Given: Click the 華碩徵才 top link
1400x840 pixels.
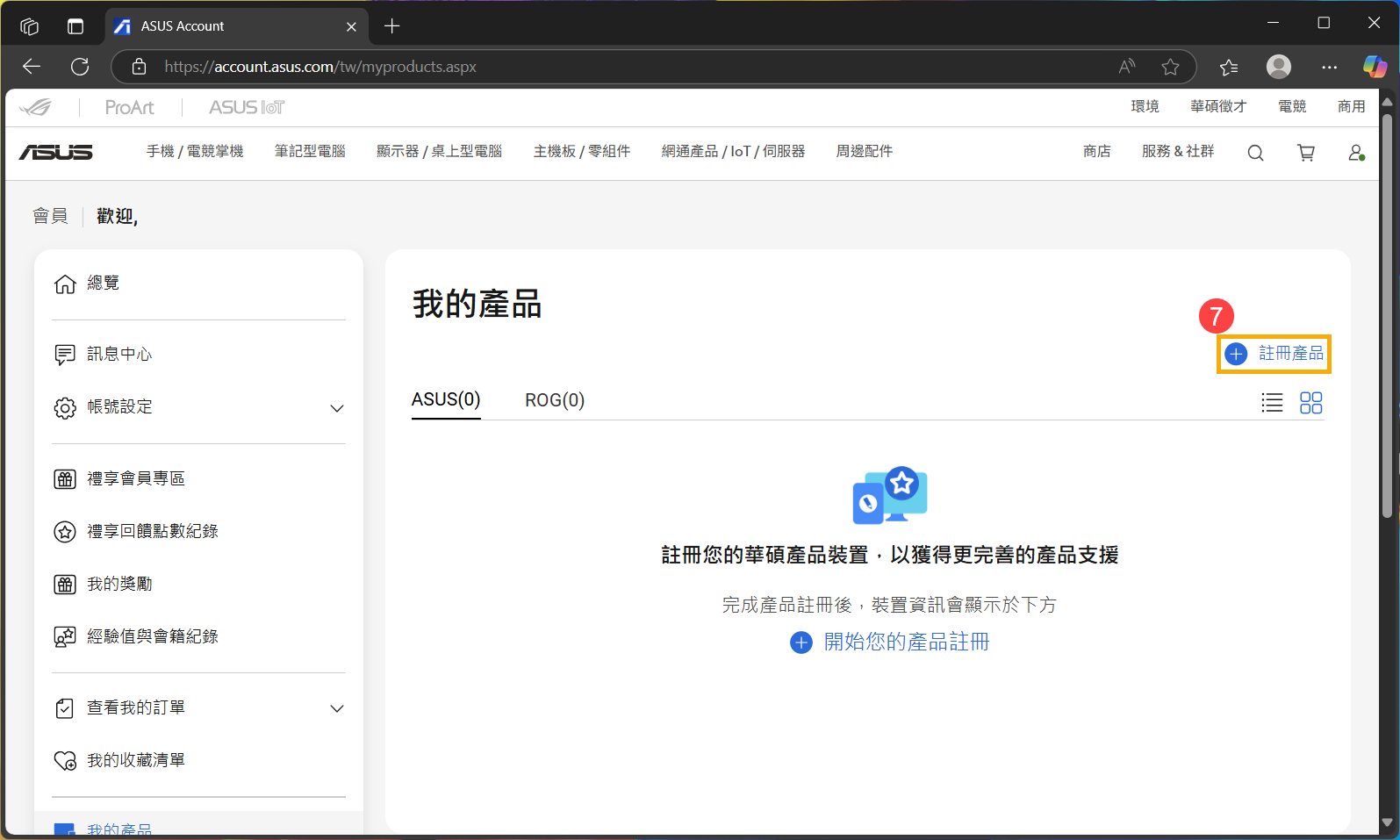Looking at the screenshot, I should click(x=1218, y=106).
